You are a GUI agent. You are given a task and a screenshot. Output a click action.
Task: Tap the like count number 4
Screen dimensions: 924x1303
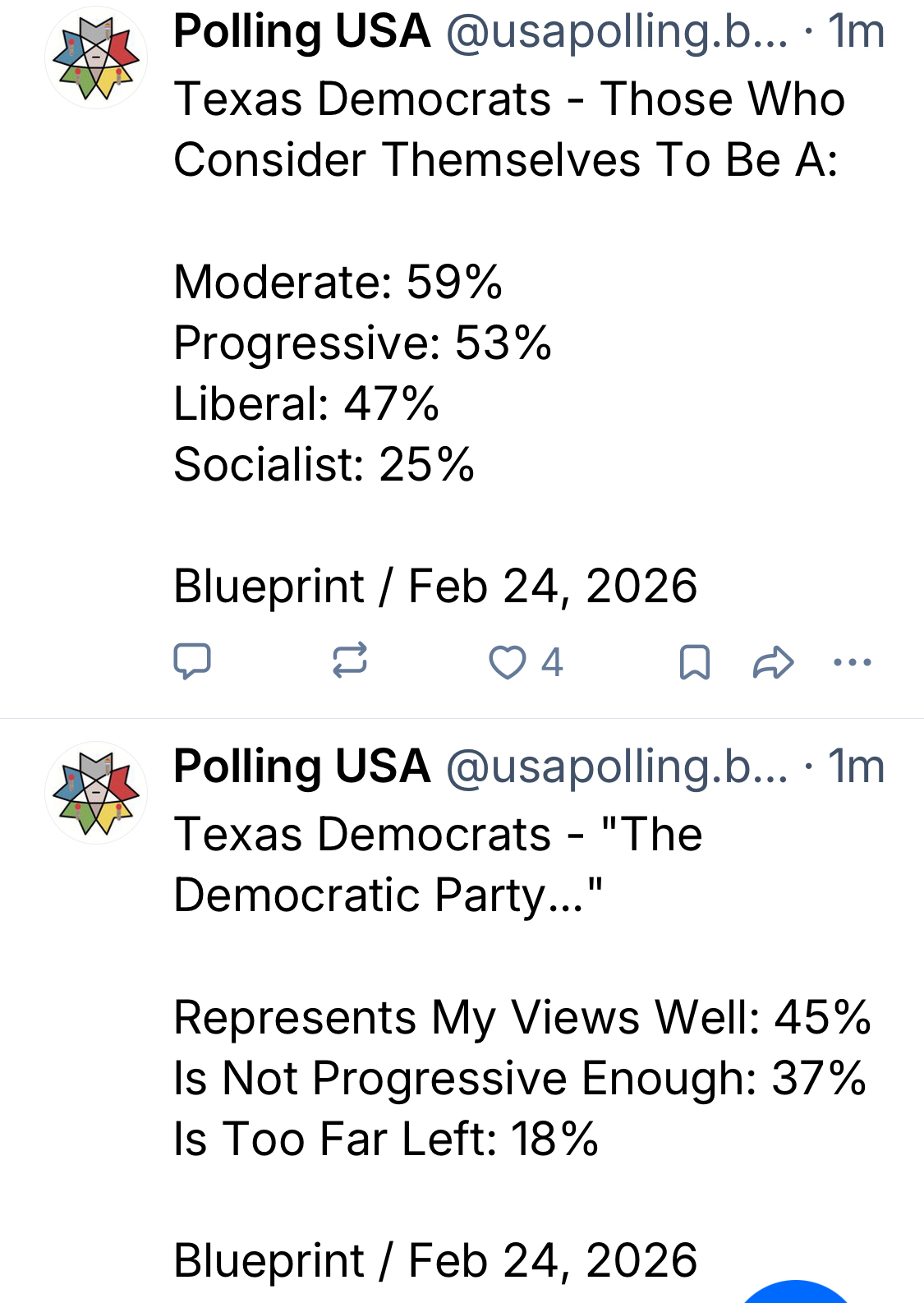(x=552, y=662)
